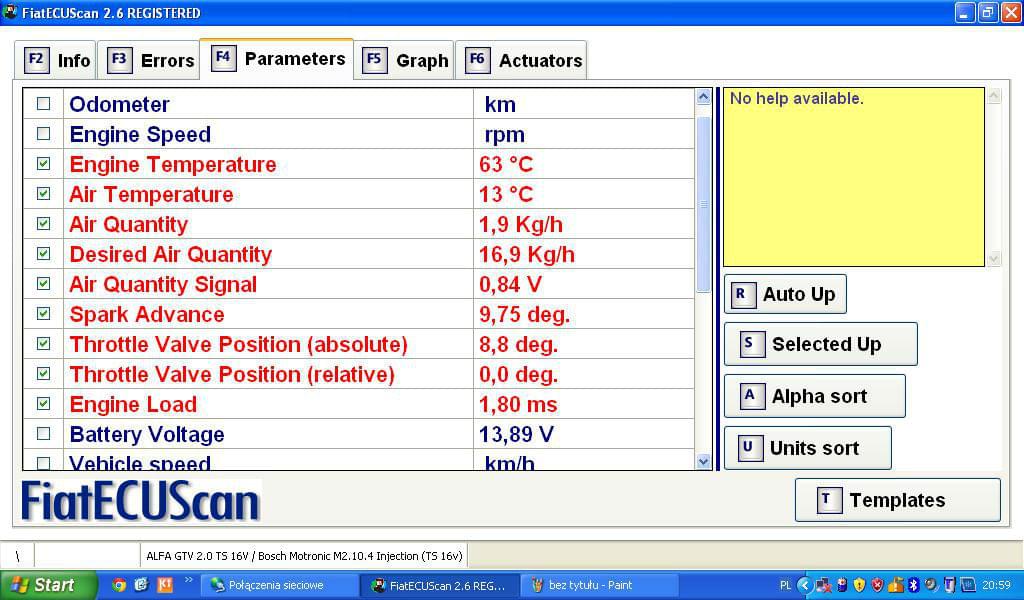The width and height of the screenshot is (1024, 600).
Task: Click the U key icon beside Units sort
Action: (750, 448)
